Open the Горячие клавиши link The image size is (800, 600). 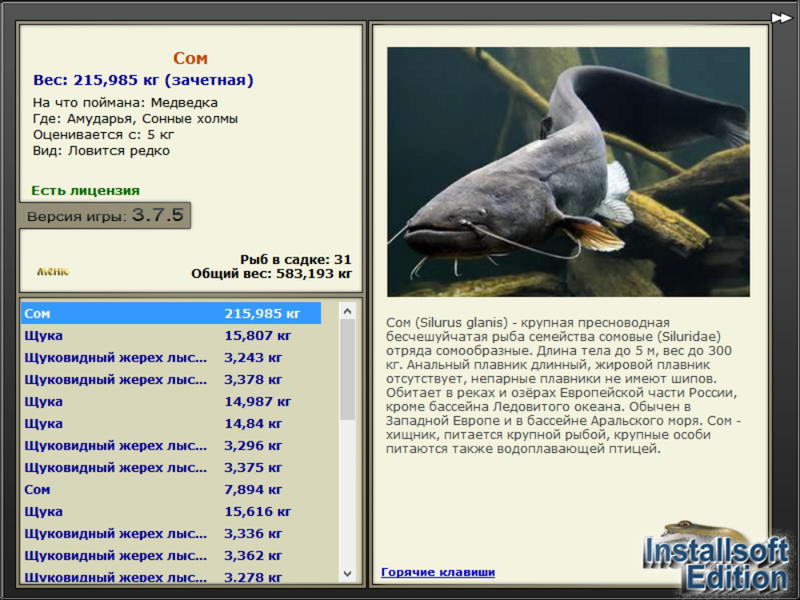coord(438,572)
